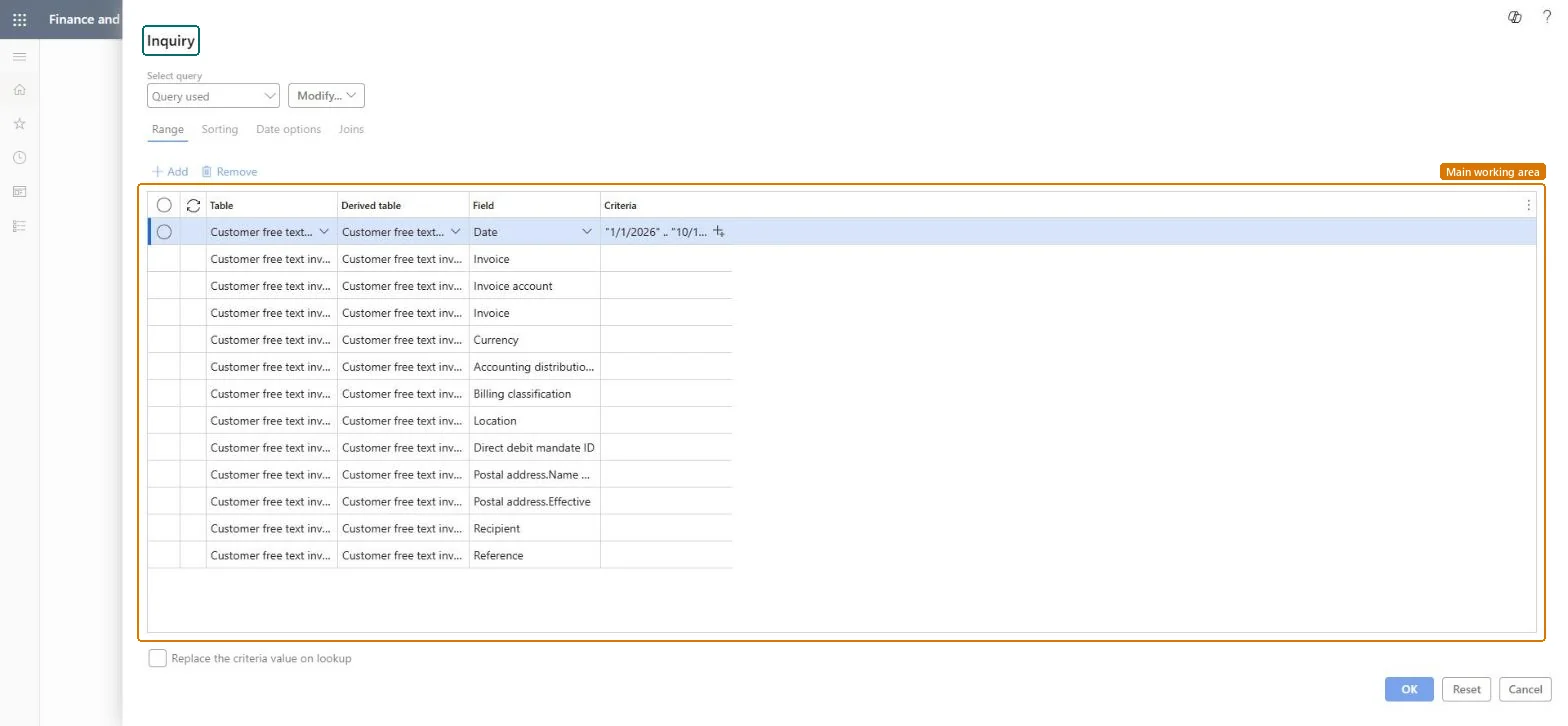Select the Billing classification field cell

pyautogui.click(x=535, y=394)
